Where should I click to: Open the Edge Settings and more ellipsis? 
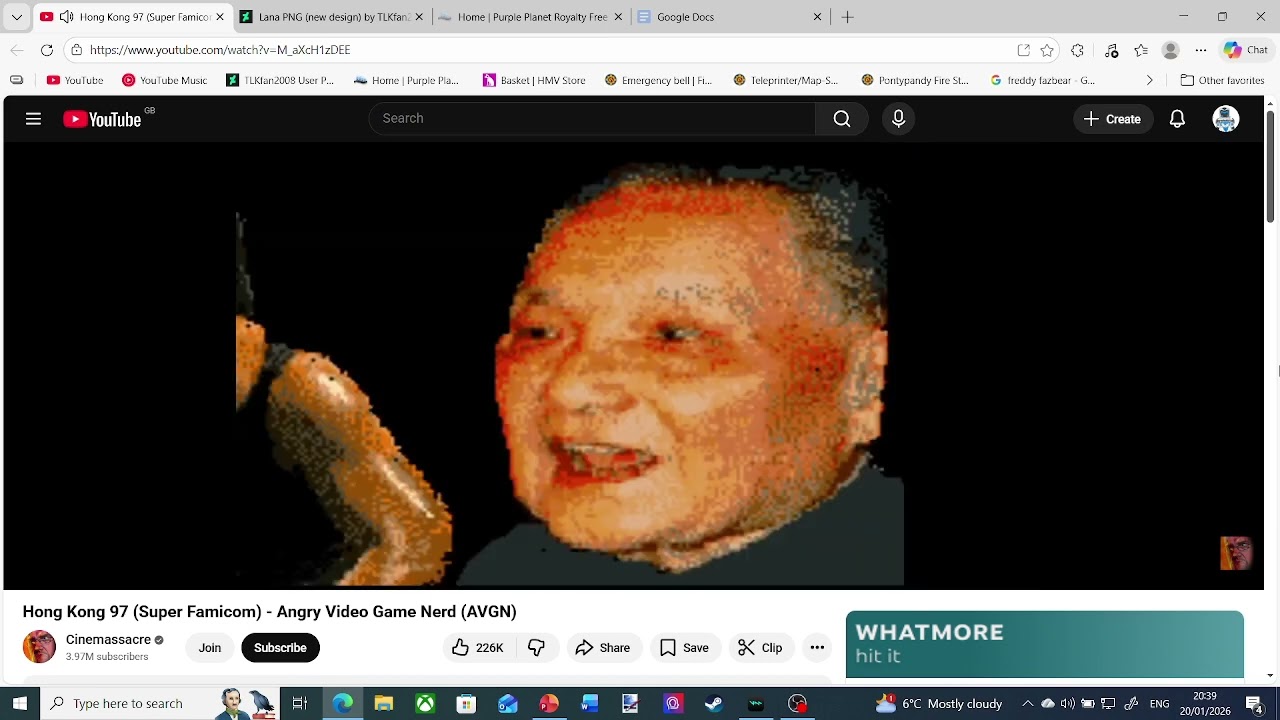click(1201, 50)
